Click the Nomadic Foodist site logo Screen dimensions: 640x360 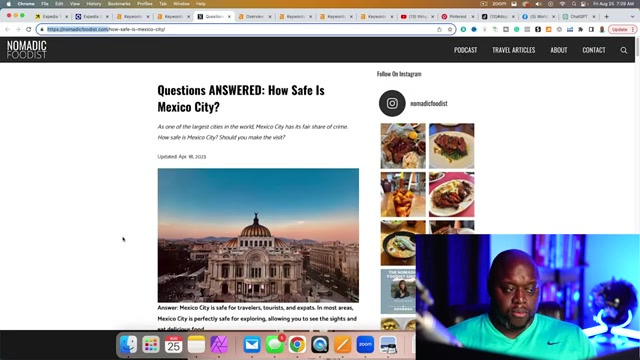pyautogui.click(x=27, y=50)
